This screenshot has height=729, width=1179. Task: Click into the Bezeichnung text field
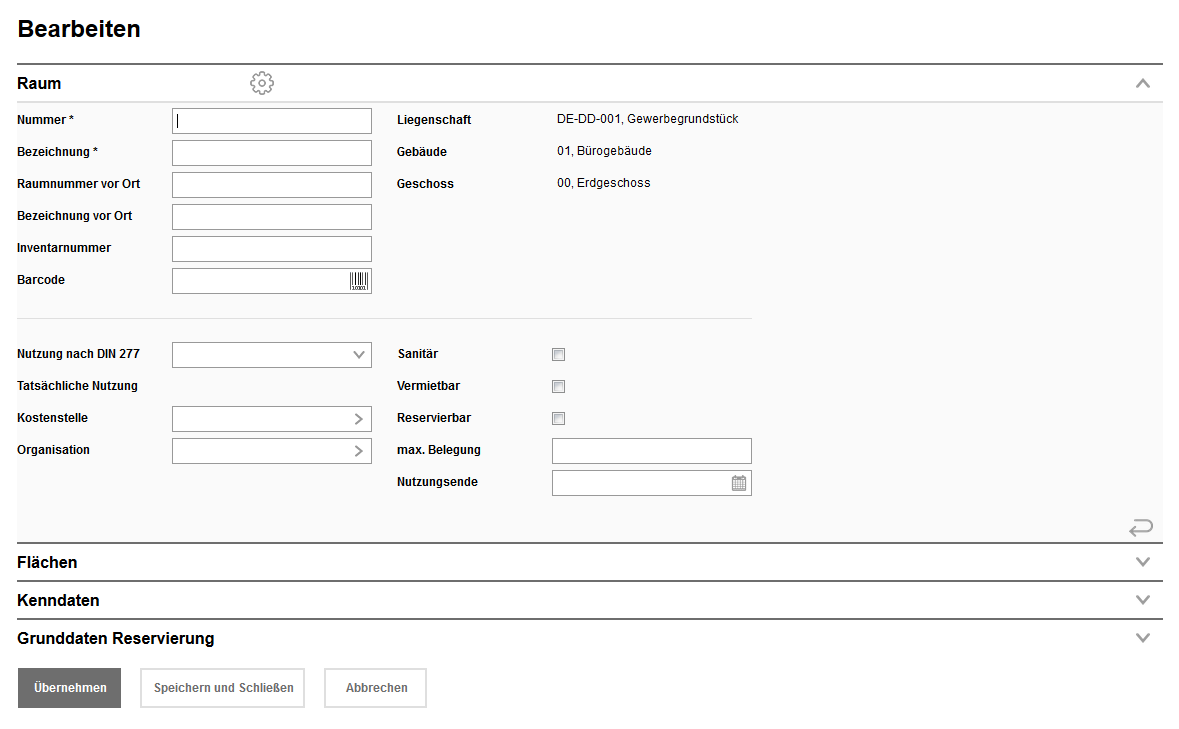point(271,153)
